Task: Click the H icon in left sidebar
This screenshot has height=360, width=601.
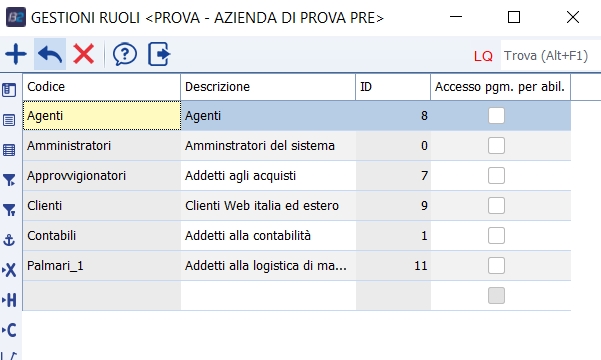Action: [9, 300]
